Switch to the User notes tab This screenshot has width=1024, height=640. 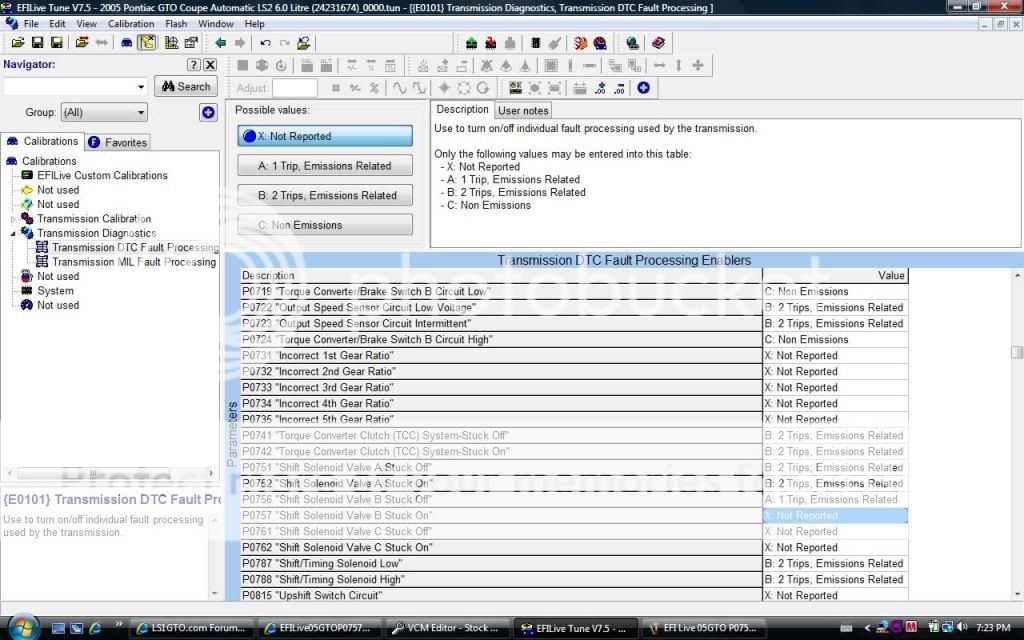click(523, 111)
